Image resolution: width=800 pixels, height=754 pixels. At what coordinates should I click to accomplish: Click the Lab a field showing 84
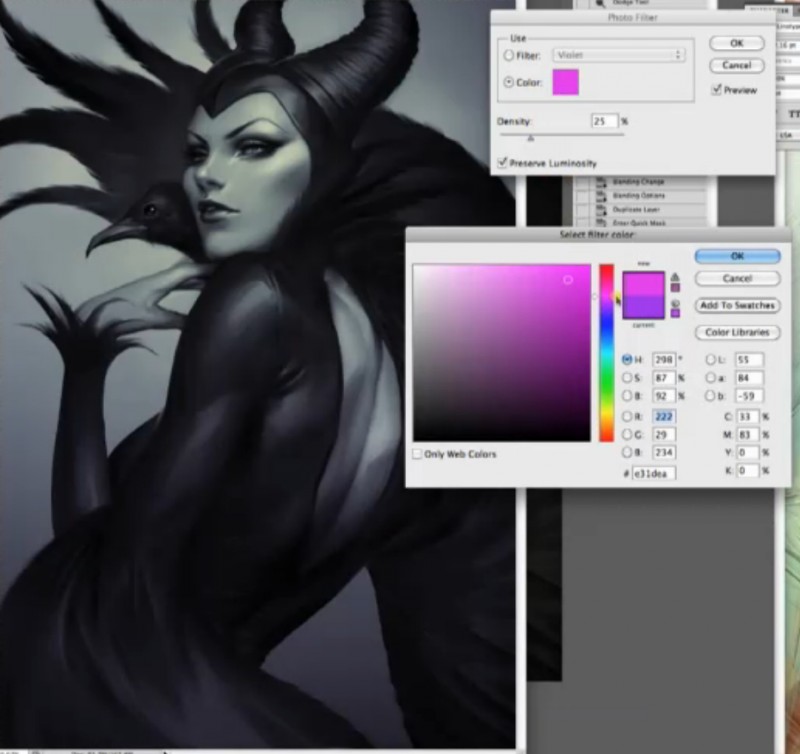pos(749,378)
